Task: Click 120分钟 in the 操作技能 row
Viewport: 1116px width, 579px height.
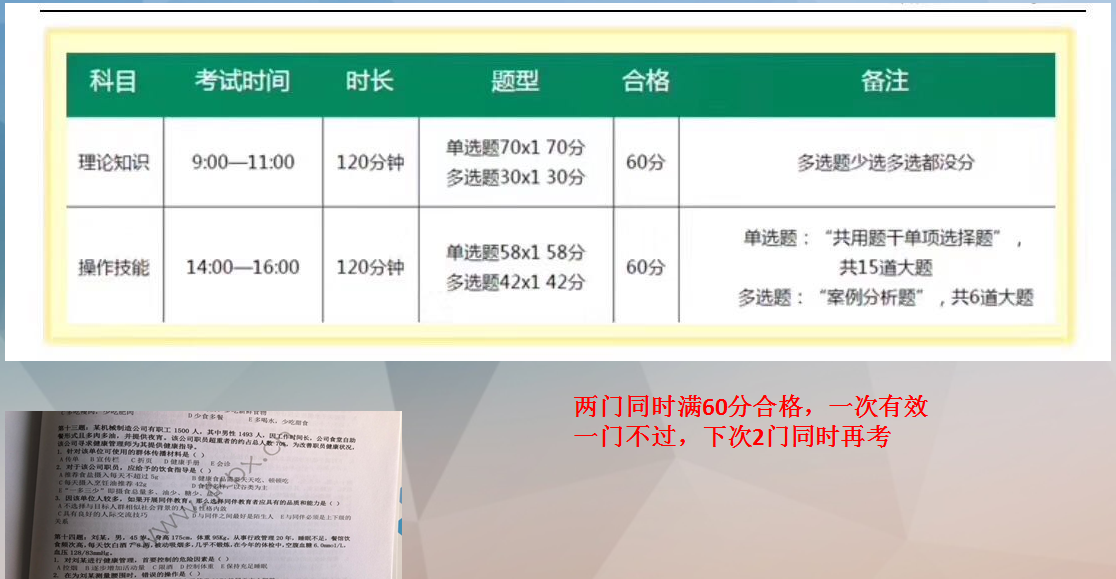Action: point(370,267)
